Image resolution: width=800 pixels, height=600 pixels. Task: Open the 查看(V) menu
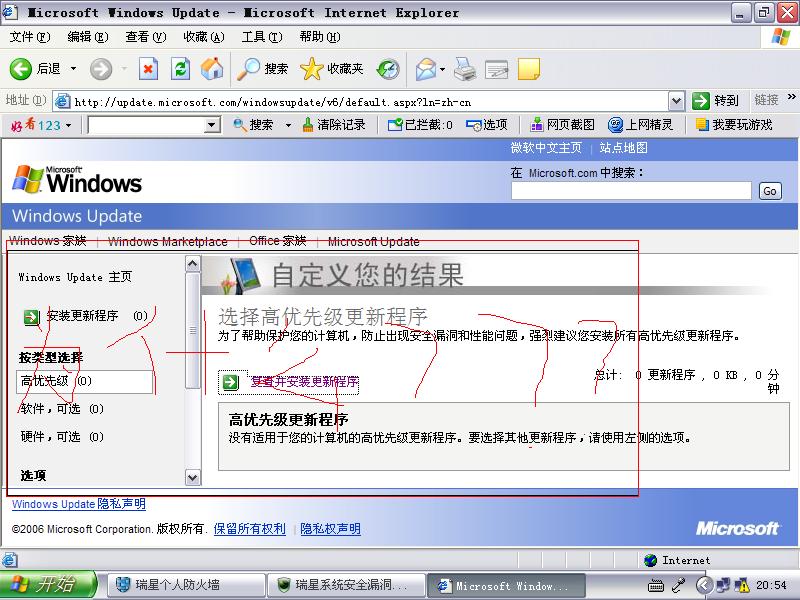point(146,37)
